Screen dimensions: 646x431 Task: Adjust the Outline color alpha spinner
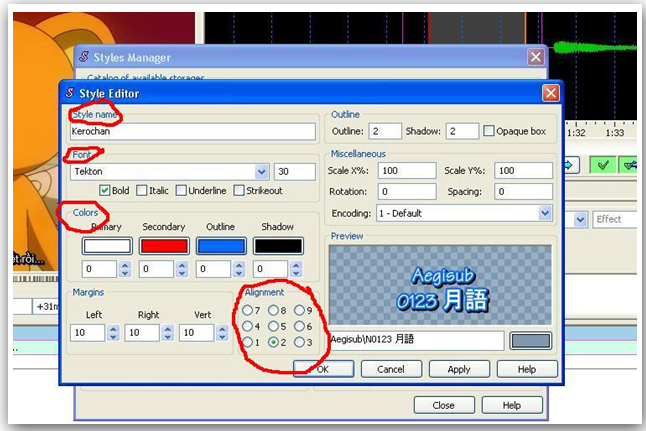239,269
